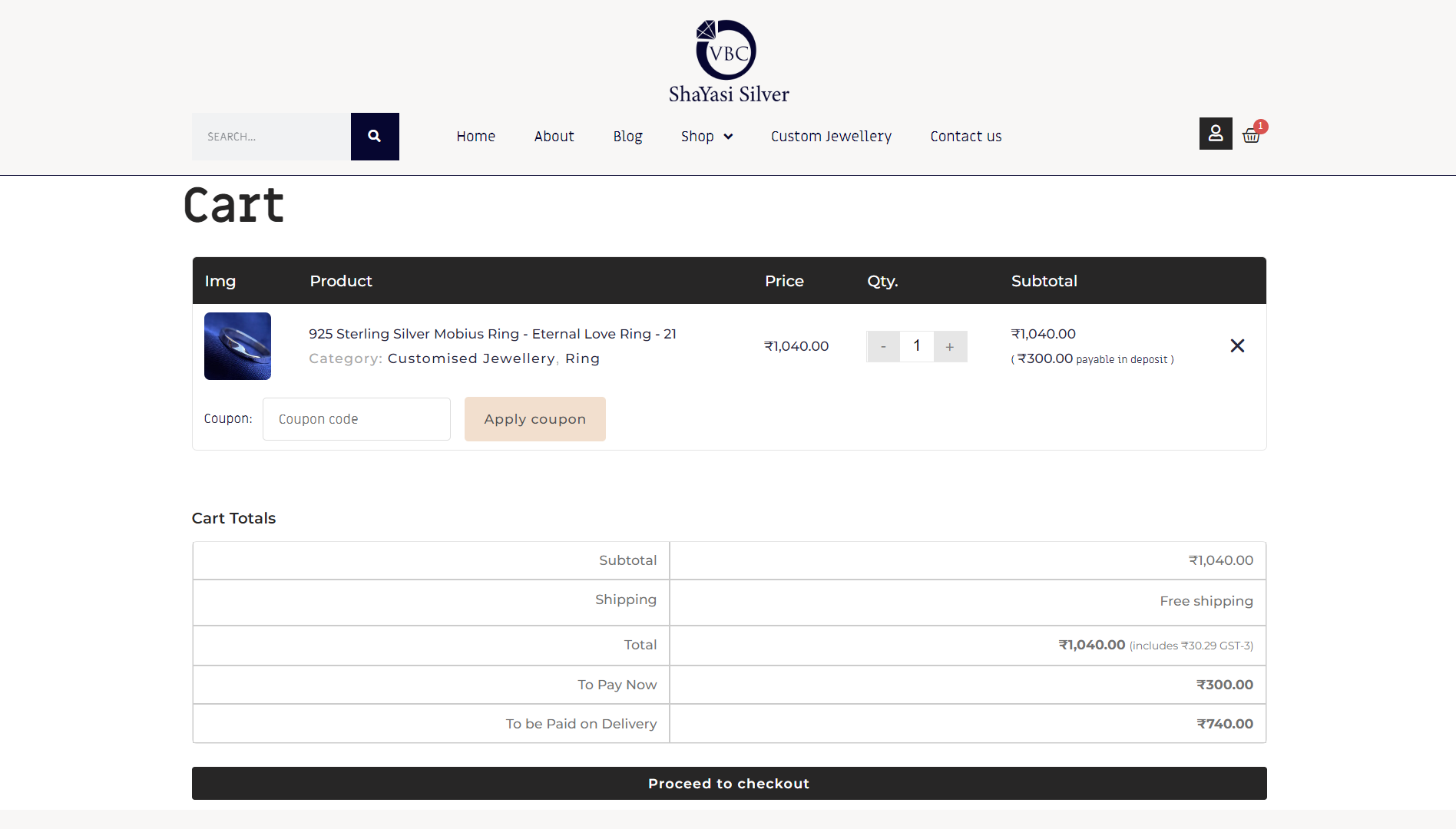
Task: Expand the Shop dropdown menu
Action: pos(706,137)
